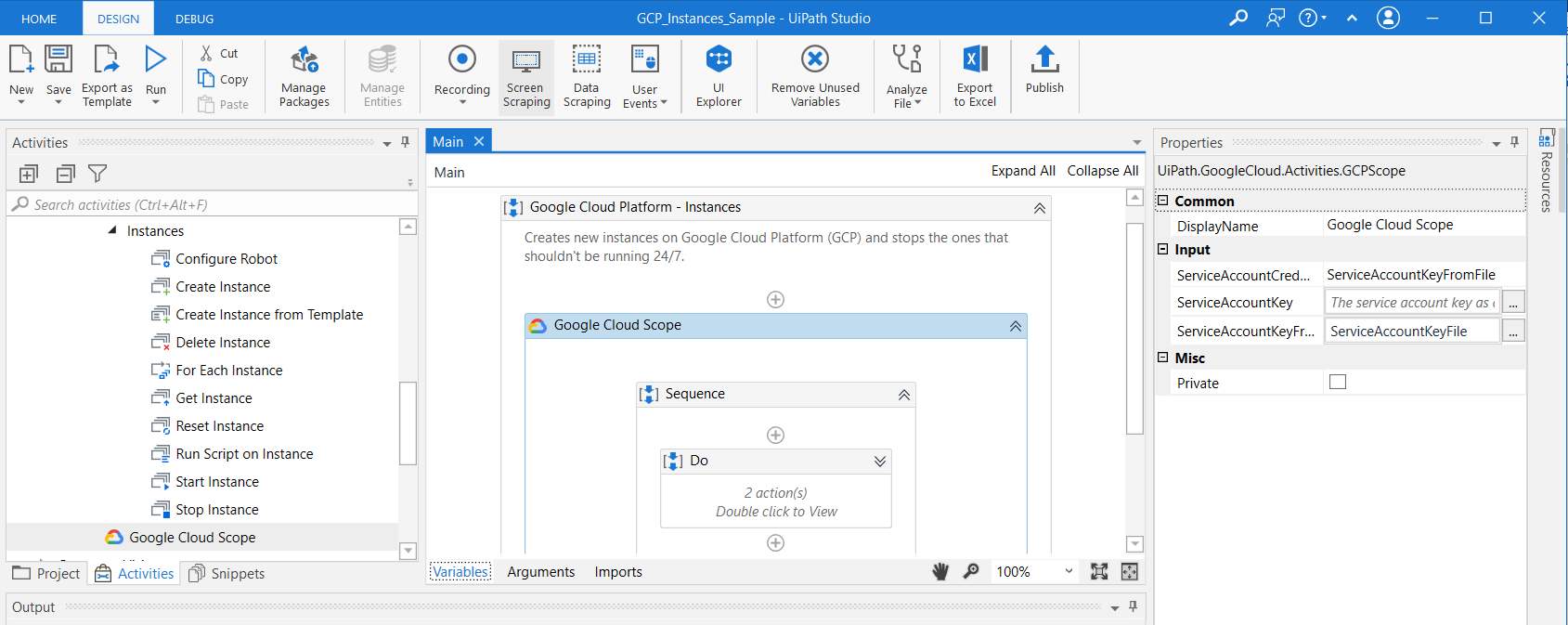Viewport: 1568px width, 625px height.
Task: Open the Imports tab
Action: point(618,572)
